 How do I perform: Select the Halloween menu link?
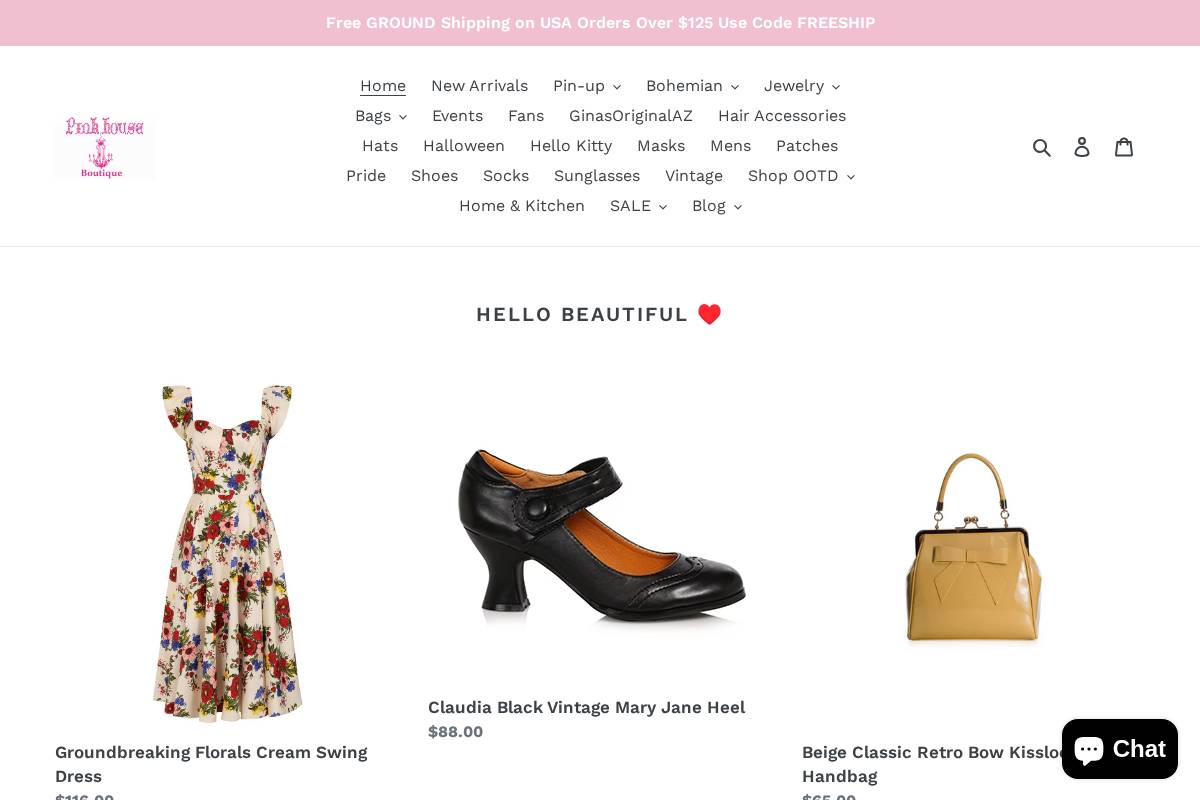tap(464, 146)
